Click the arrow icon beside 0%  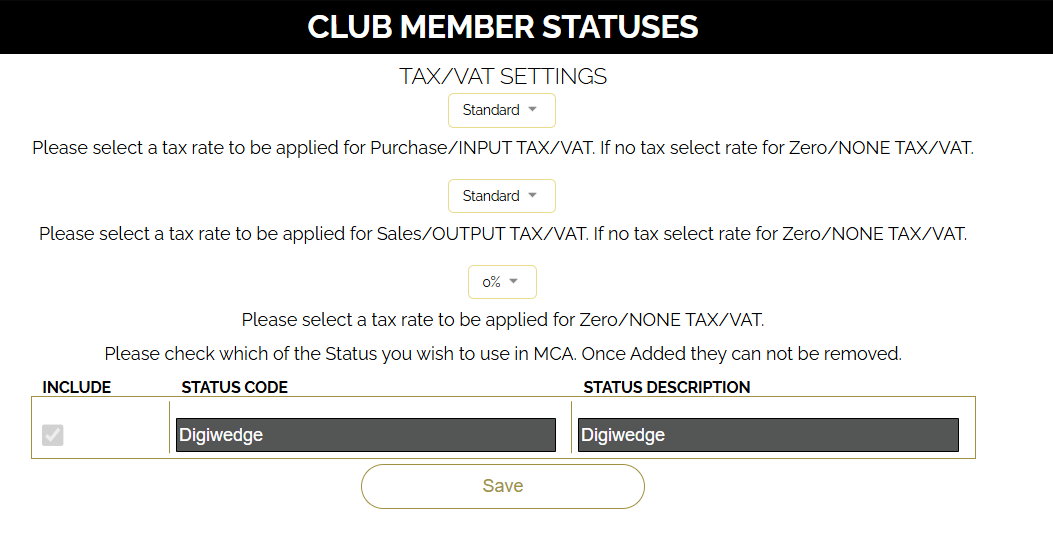coord(514,282)
